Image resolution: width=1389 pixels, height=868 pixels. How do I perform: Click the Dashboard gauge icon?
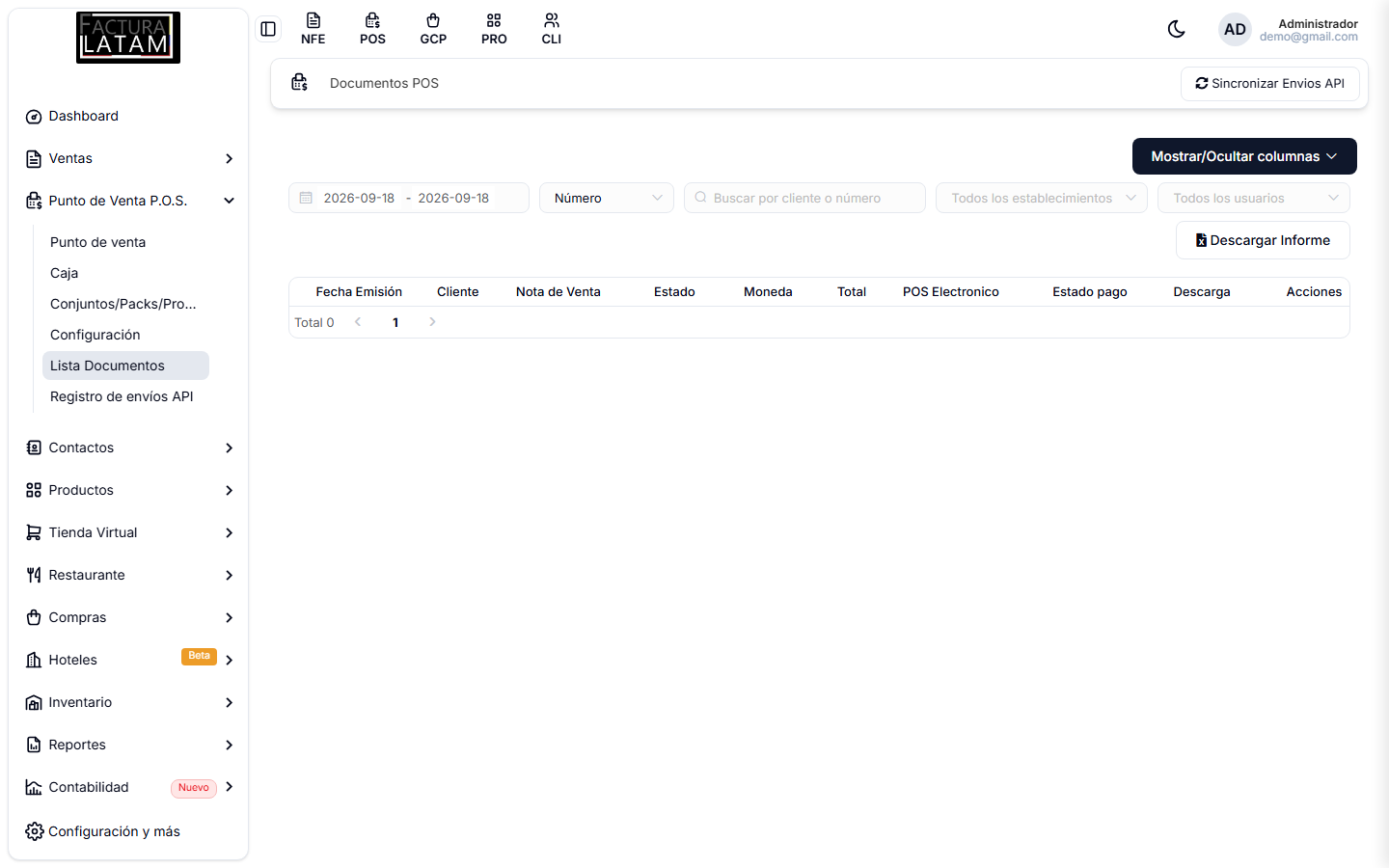coord(34,117)
